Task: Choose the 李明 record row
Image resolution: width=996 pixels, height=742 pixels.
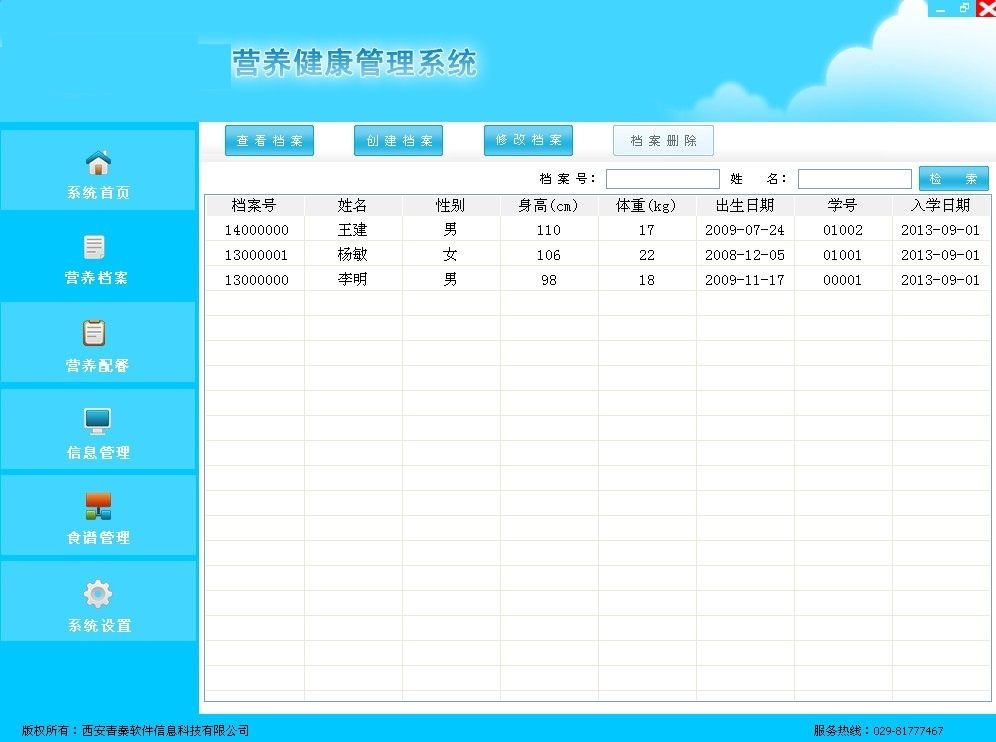Action: coord(353,280)
